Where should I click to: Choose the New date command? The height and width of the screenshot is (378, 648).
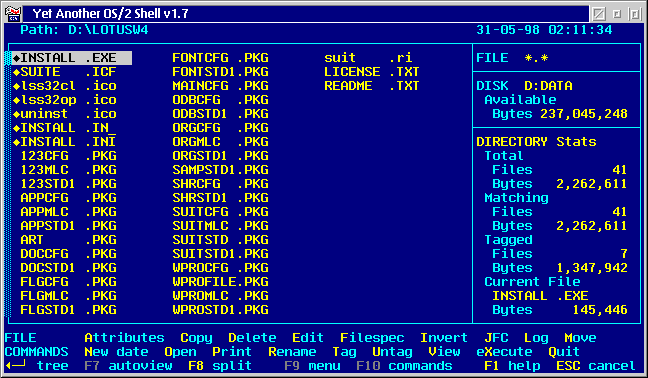click(116, 352)
